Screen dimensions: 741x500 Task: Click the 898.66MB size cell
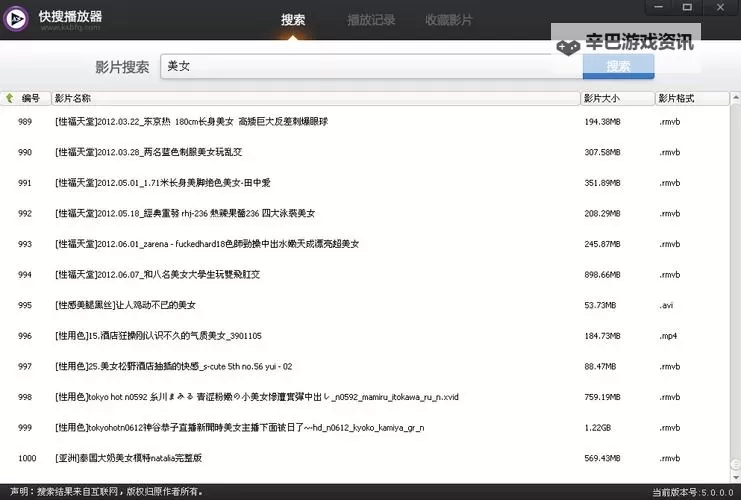coord(602,275)
